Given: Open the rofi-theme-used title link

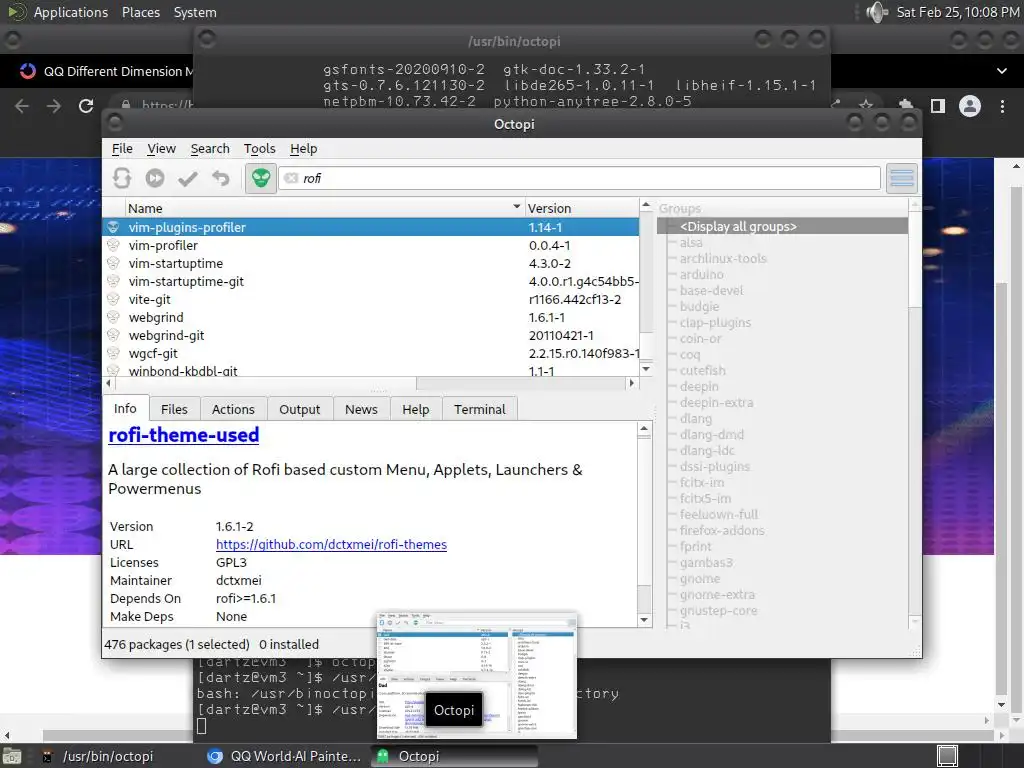Looking at the screenshot, I should coord(184,435).
